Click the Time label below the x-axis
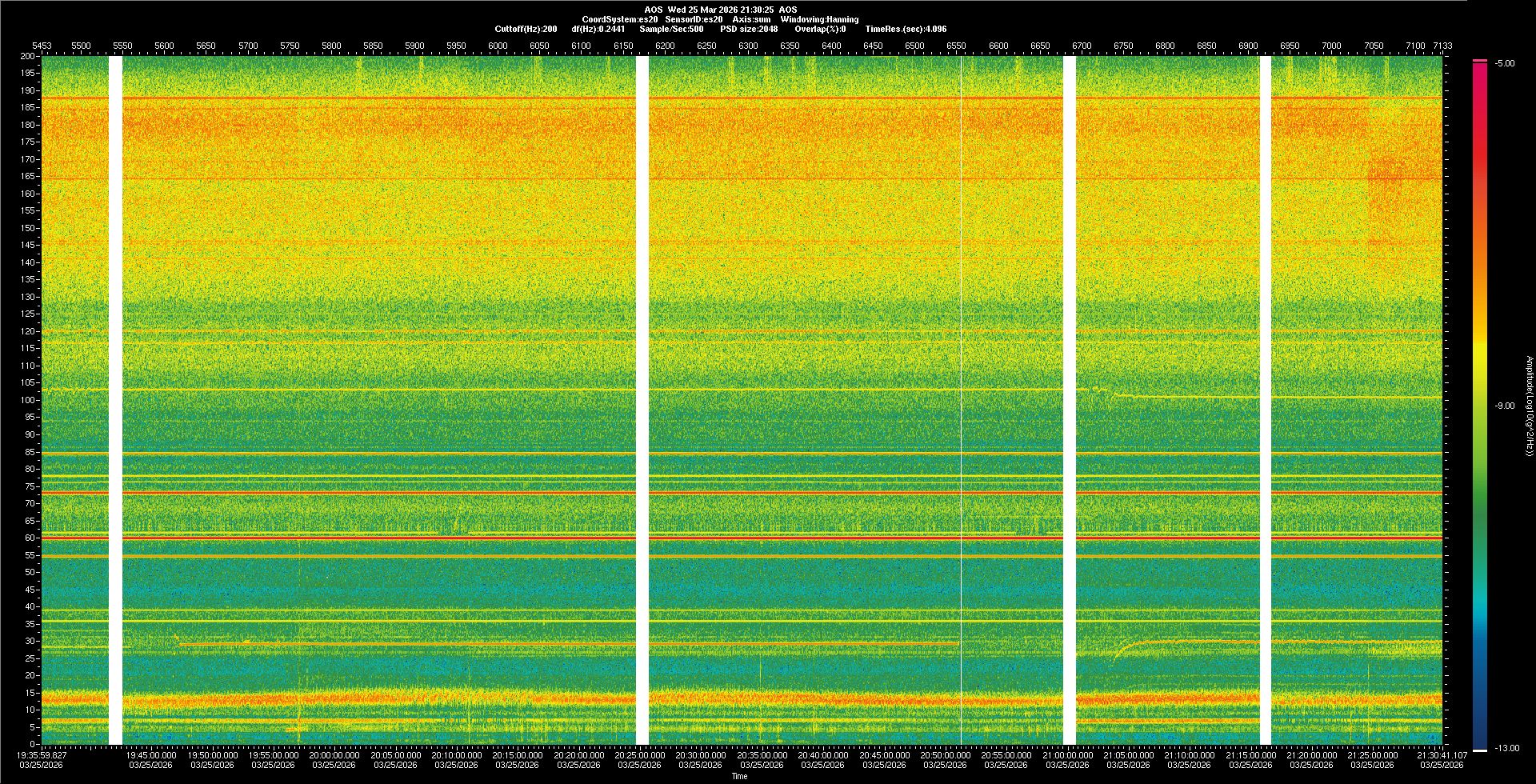This screenshot has width=1536, height=784. (739, 776)
